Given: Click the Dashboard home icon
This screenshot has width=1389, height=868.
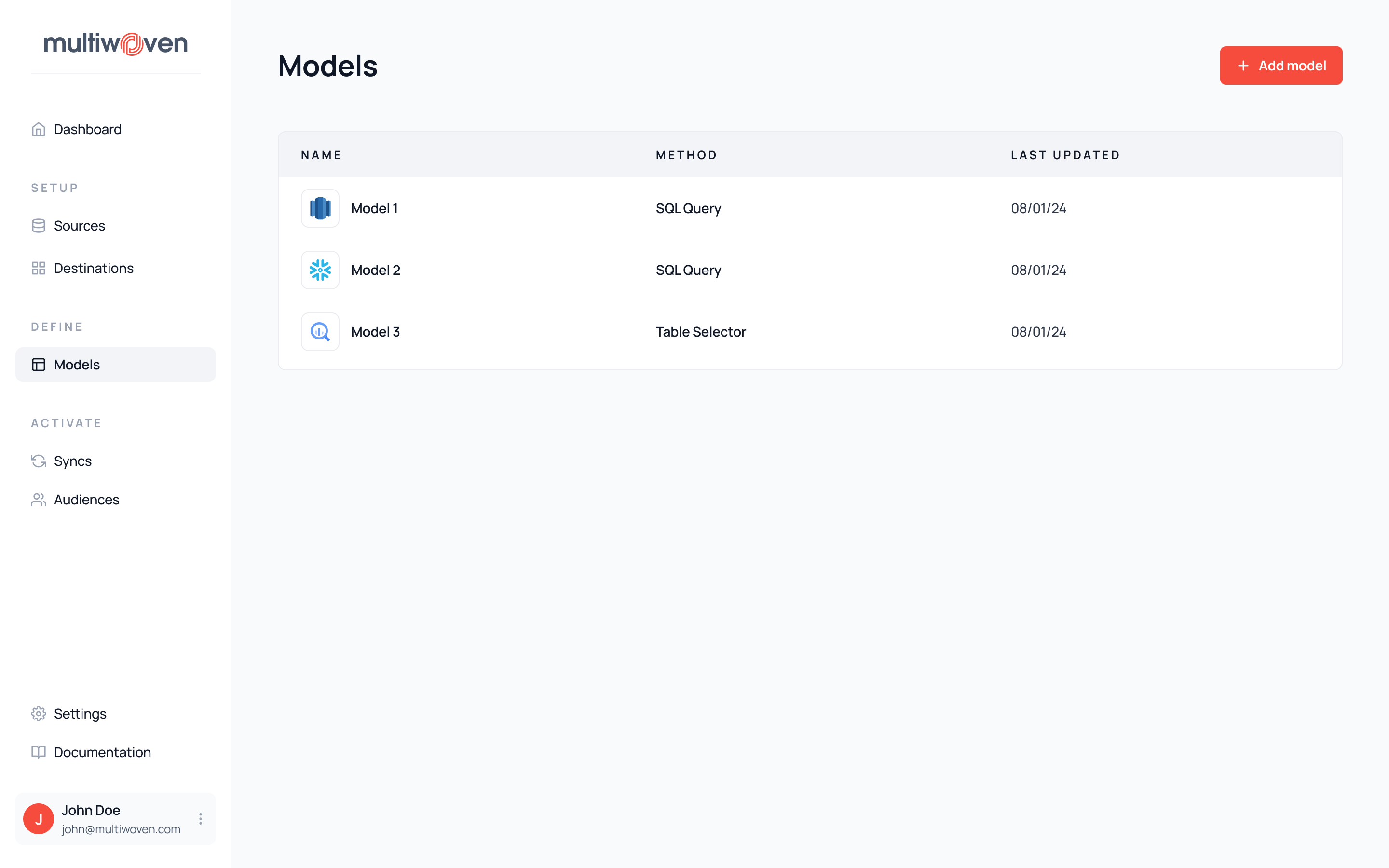Looking at the screenshot, I should [x=39, y=129].
